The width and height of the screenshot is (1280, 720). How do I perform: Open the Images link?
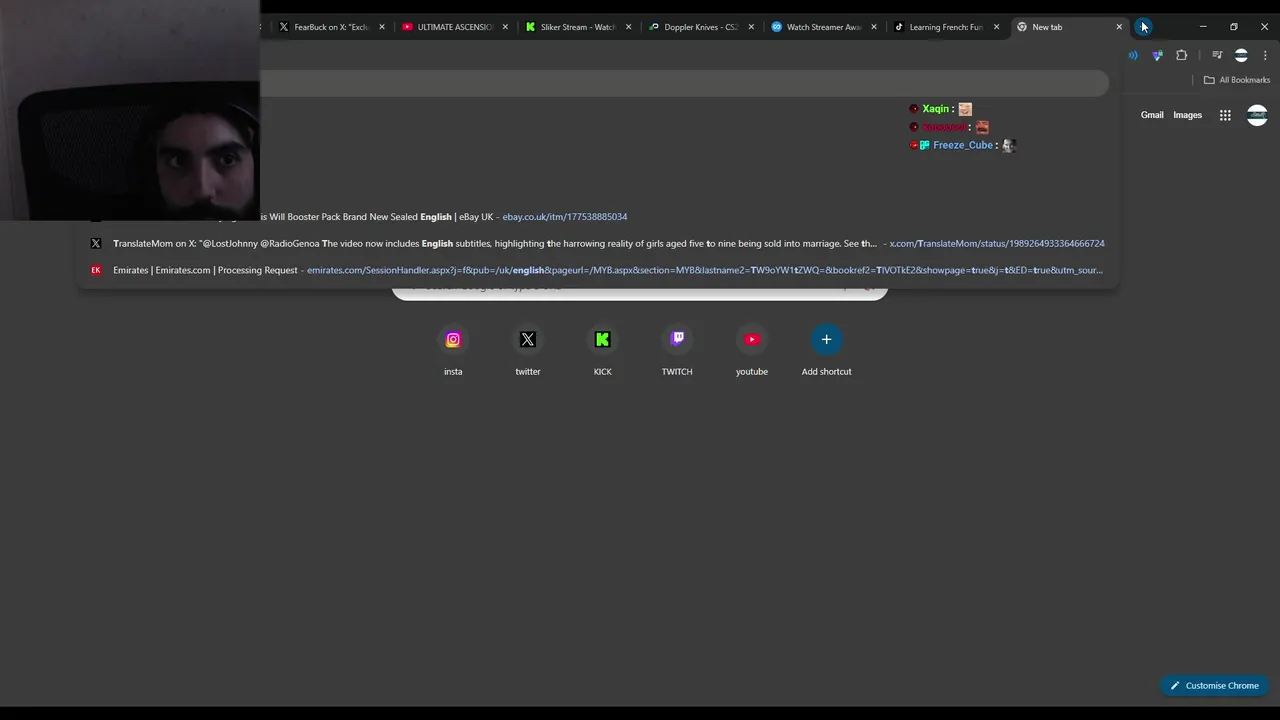(x=1187, y=115)
